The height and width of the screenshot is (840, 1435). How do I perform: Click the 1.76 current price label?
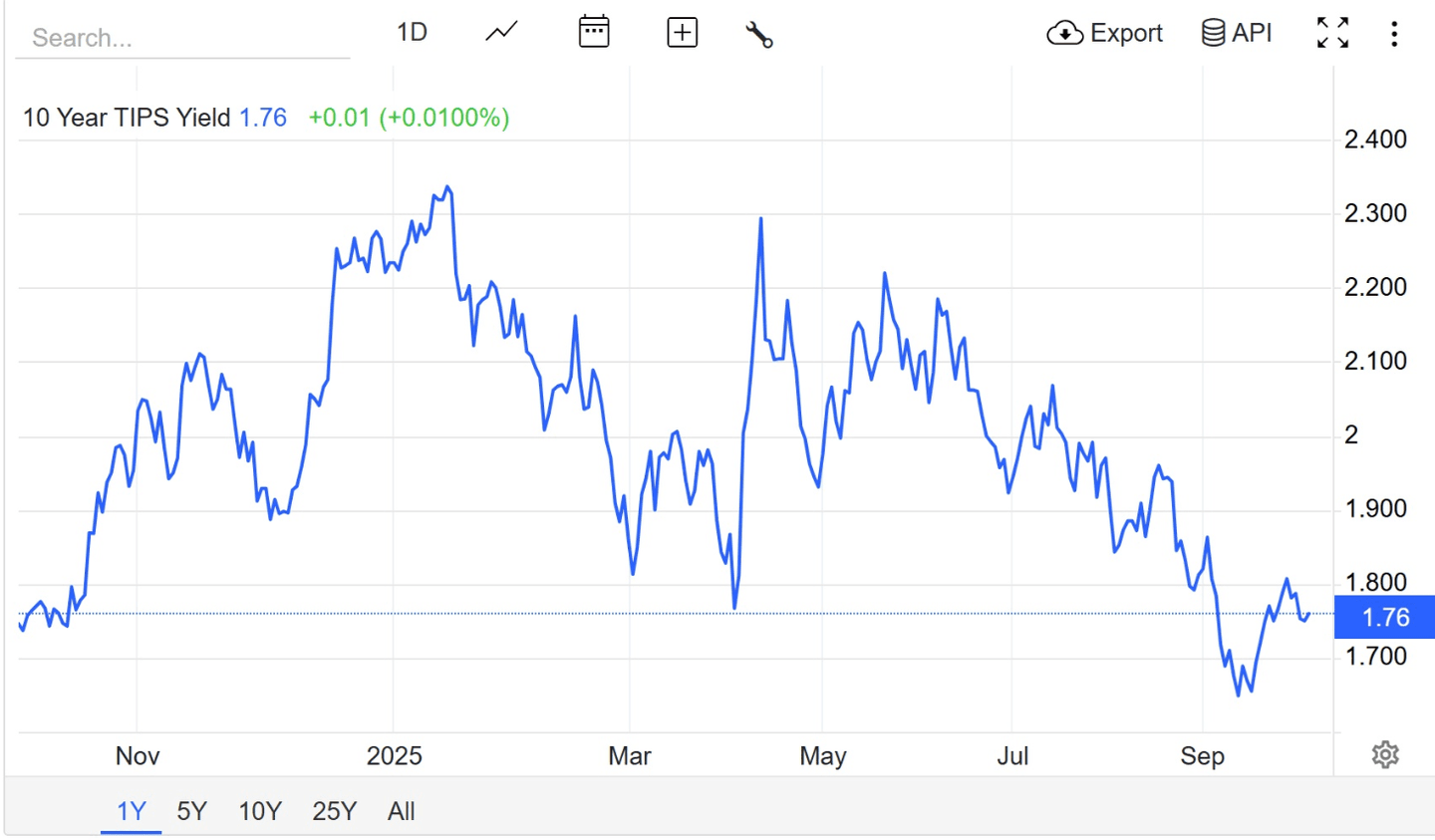click(x=1384, y=617)
